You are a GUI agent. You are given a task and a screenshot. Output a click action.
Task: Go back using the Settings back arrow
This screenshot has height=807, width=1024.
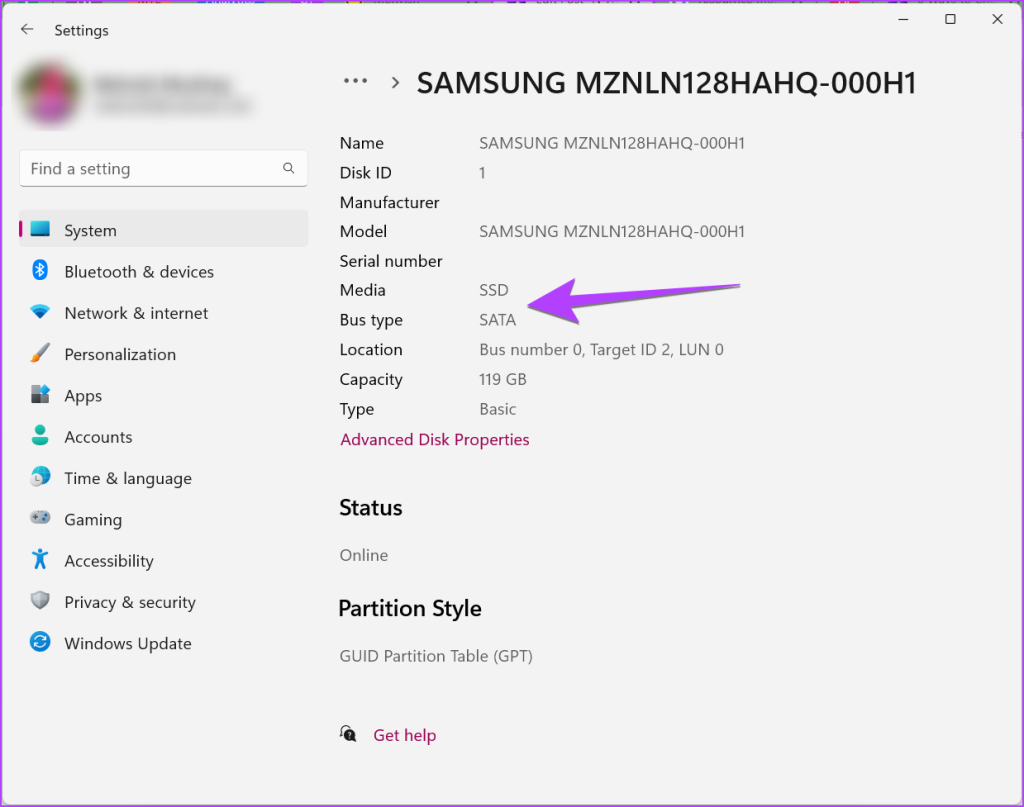(27, 29)
